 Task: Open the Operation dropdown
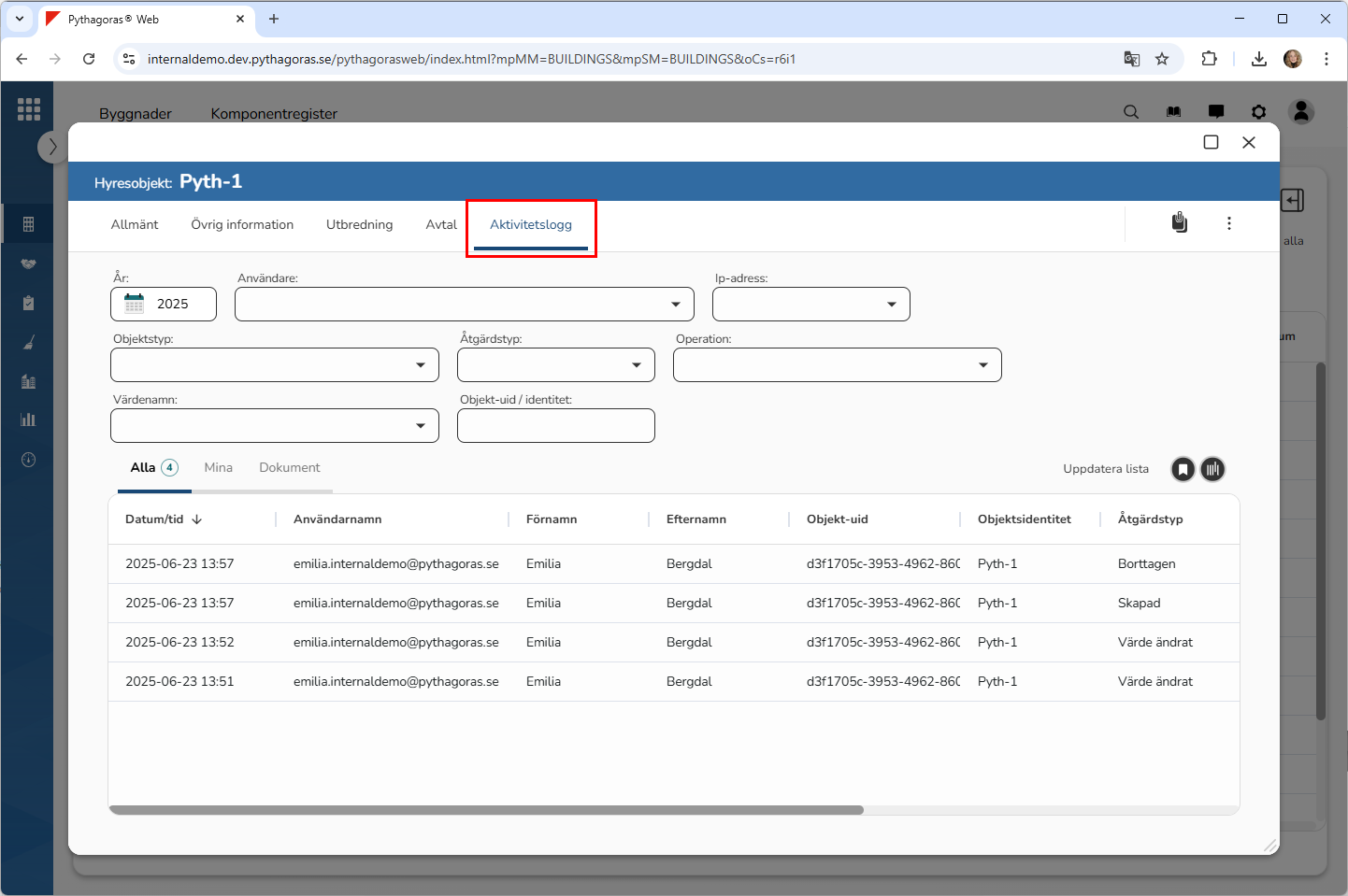pyautogui.click(x=982, y=365)
